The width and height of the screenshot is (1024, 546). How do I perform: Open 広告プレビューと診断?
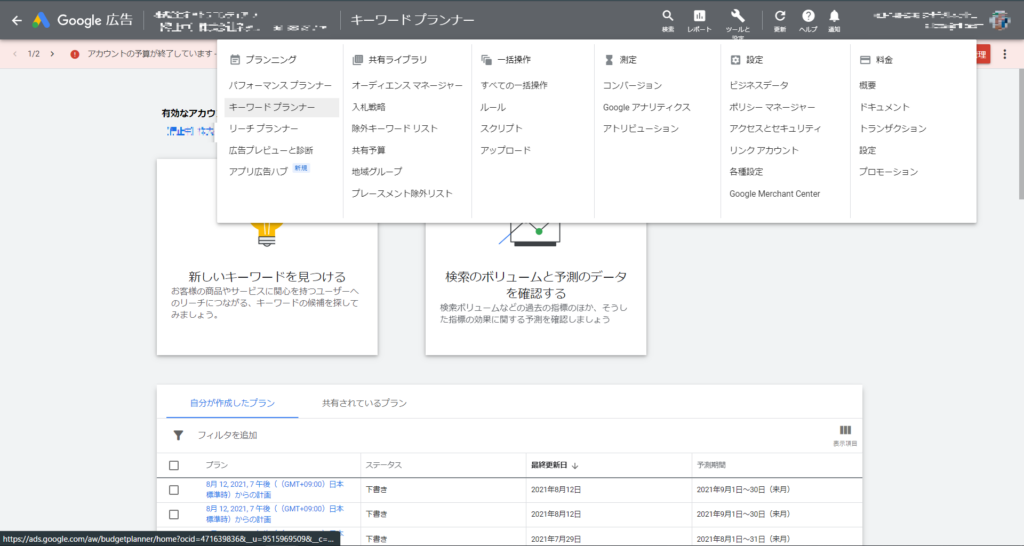tap(271, 150)
